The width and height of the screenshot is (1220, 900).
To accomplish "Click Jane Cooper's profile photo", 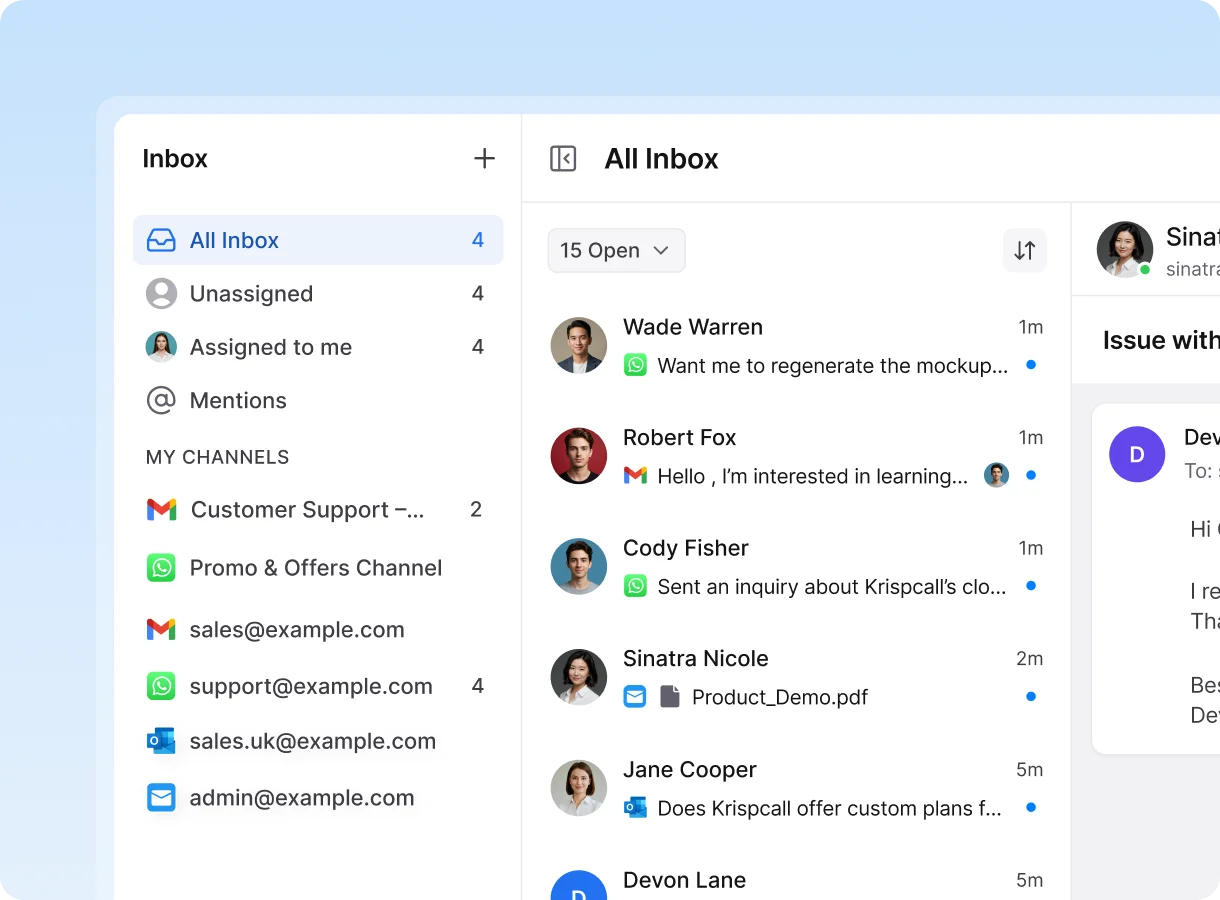I will click(579, 788).
